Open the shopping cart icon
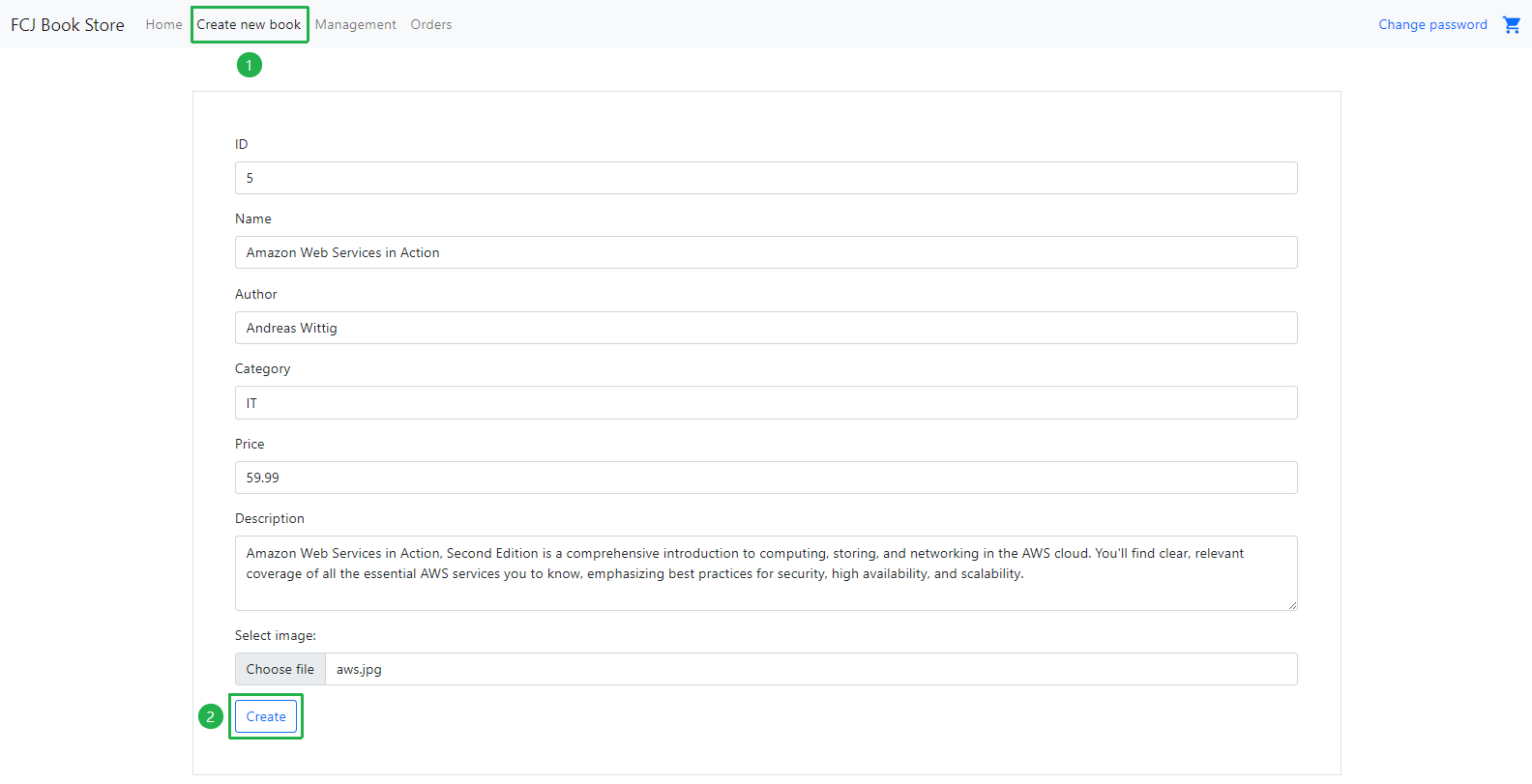Screen dimensions: 1532x784 (1511, 24)
